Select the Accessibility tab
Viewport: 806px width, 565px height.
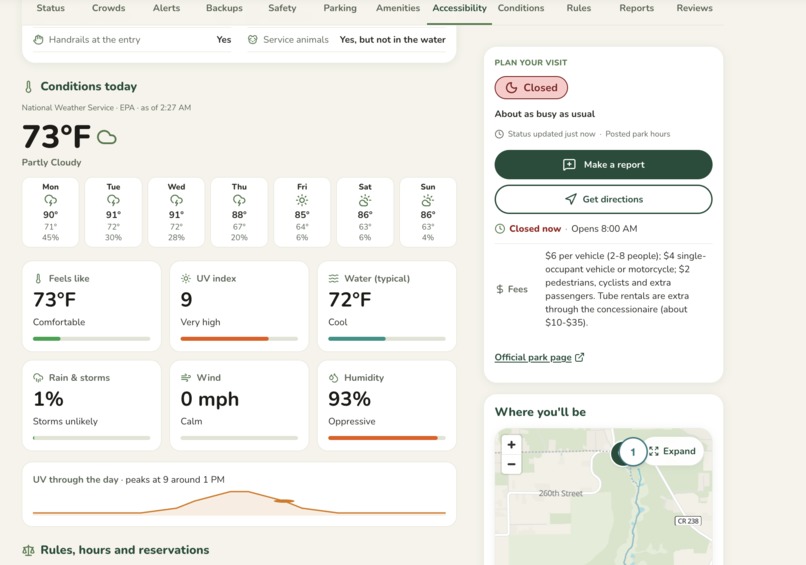460,8
